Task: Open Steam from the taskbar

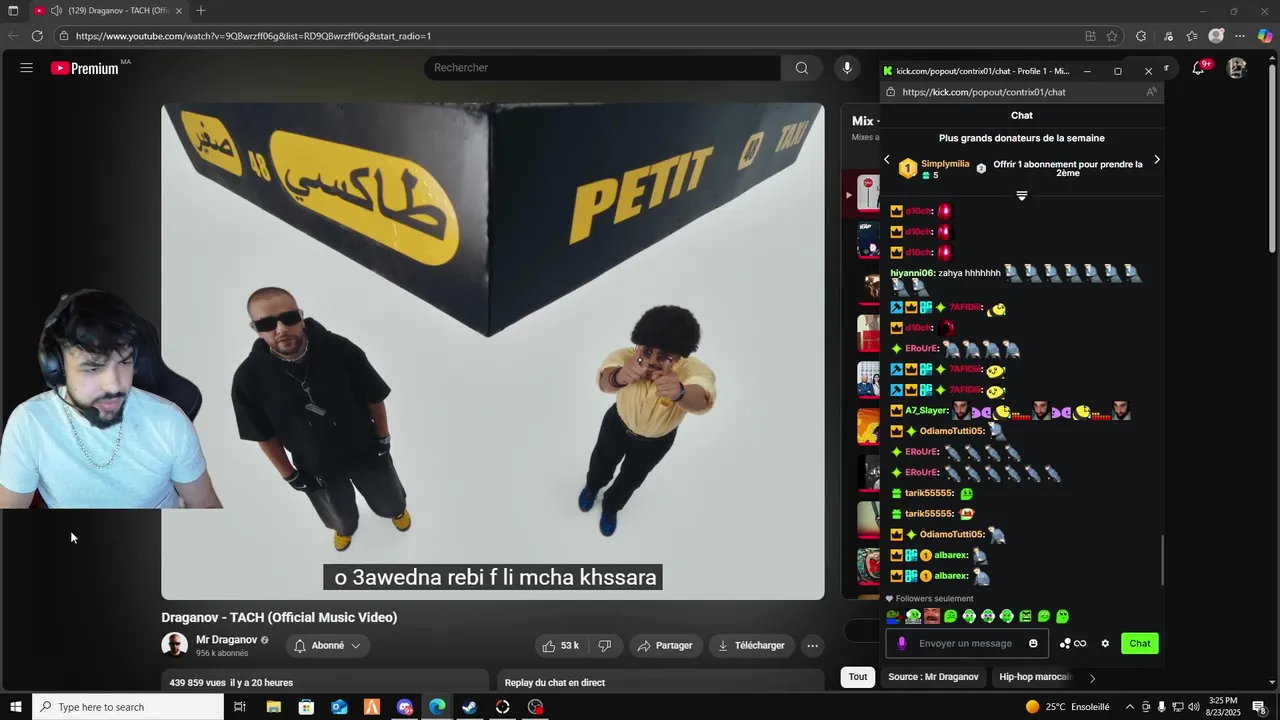Action: (x=469, y=707)
